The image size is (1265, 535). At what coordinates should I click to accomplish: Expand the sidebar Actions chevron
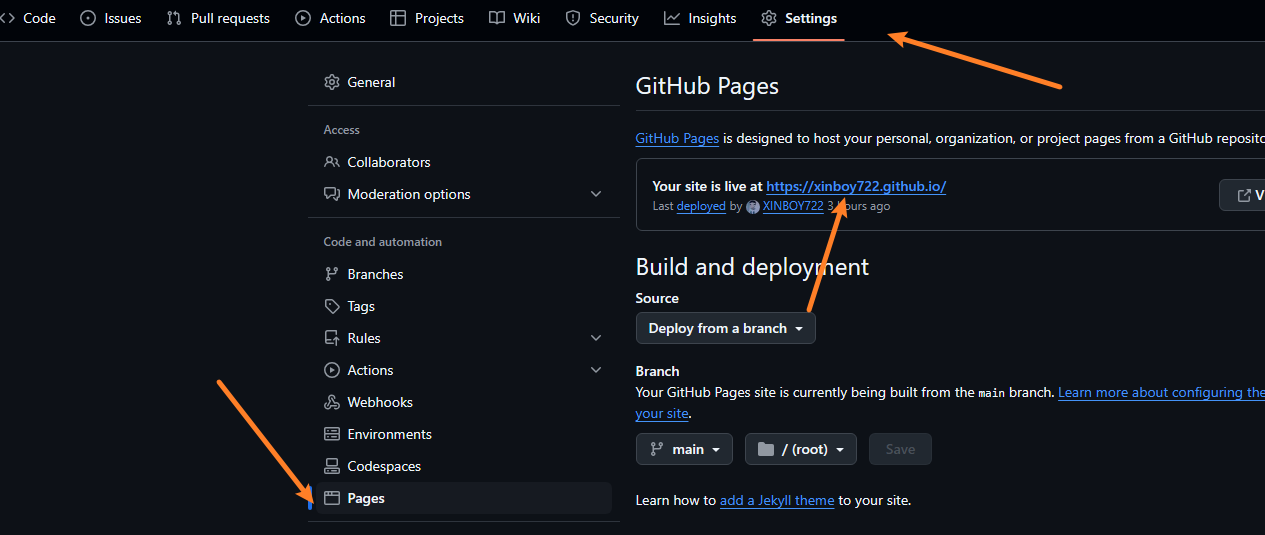(596, 370)
